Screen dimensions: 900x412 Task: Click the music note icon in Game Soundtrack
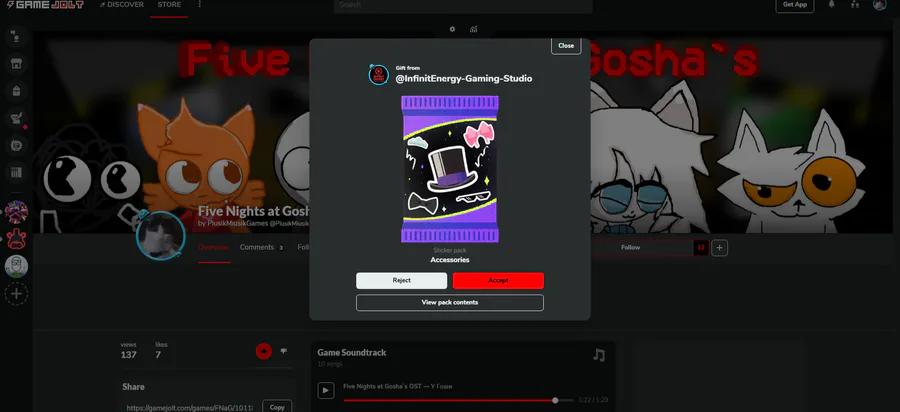(599, 355)
